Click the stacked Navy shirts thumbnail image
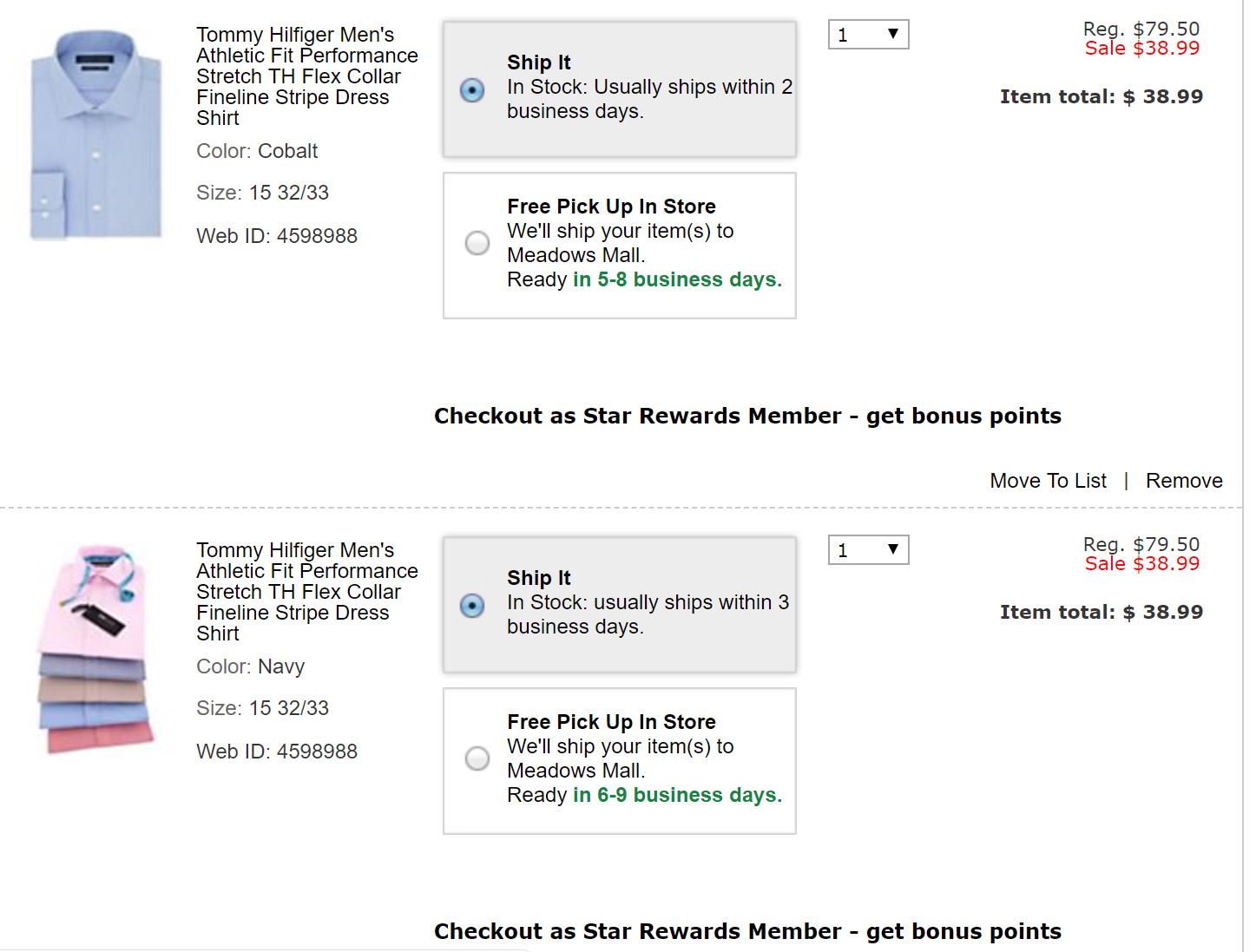 (95, 649)
